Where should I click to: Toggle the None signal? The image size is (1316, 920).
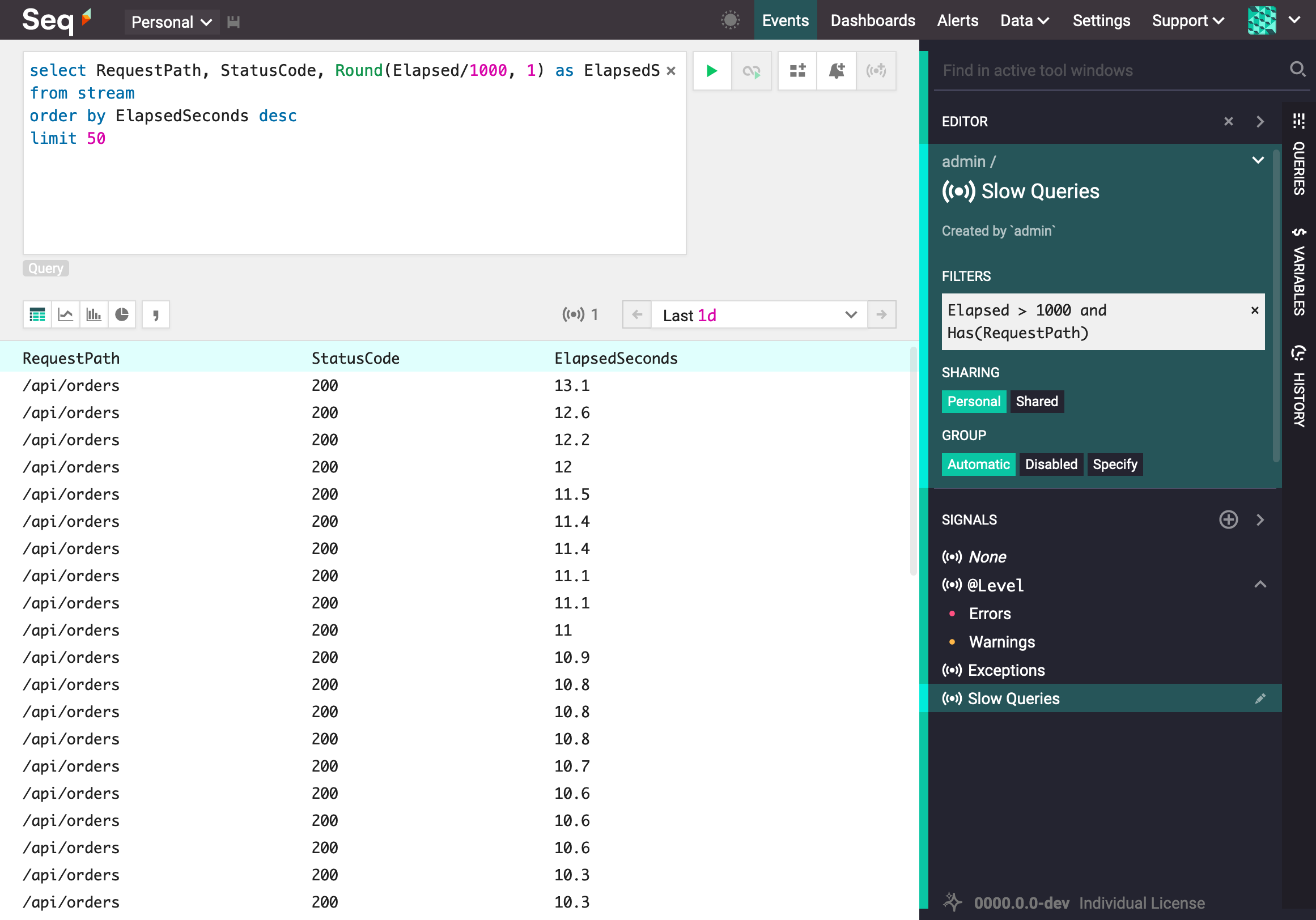click(987, 557)
